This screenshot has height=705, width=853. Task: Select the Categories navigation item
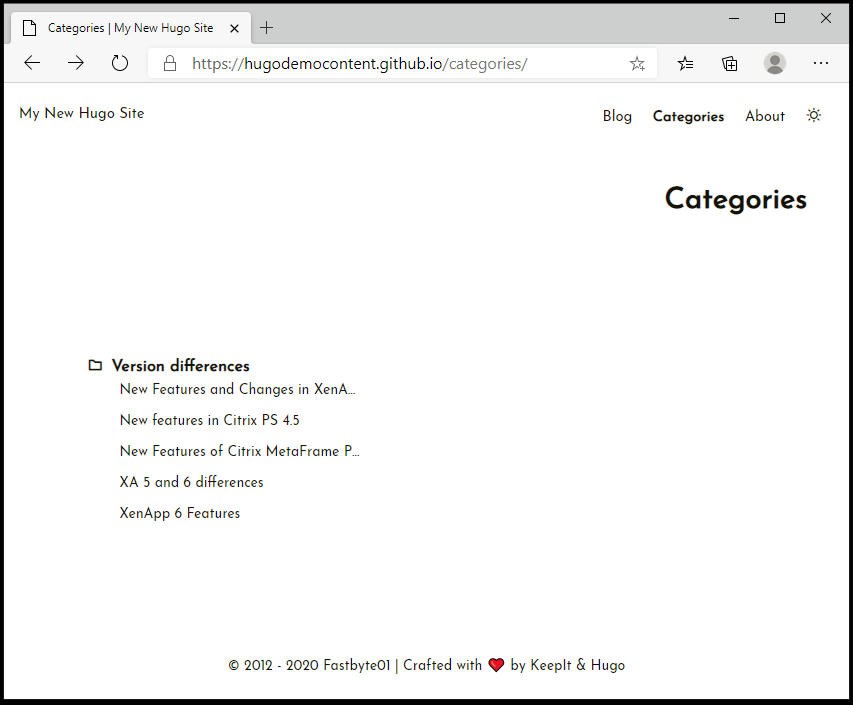click(688, 116)
